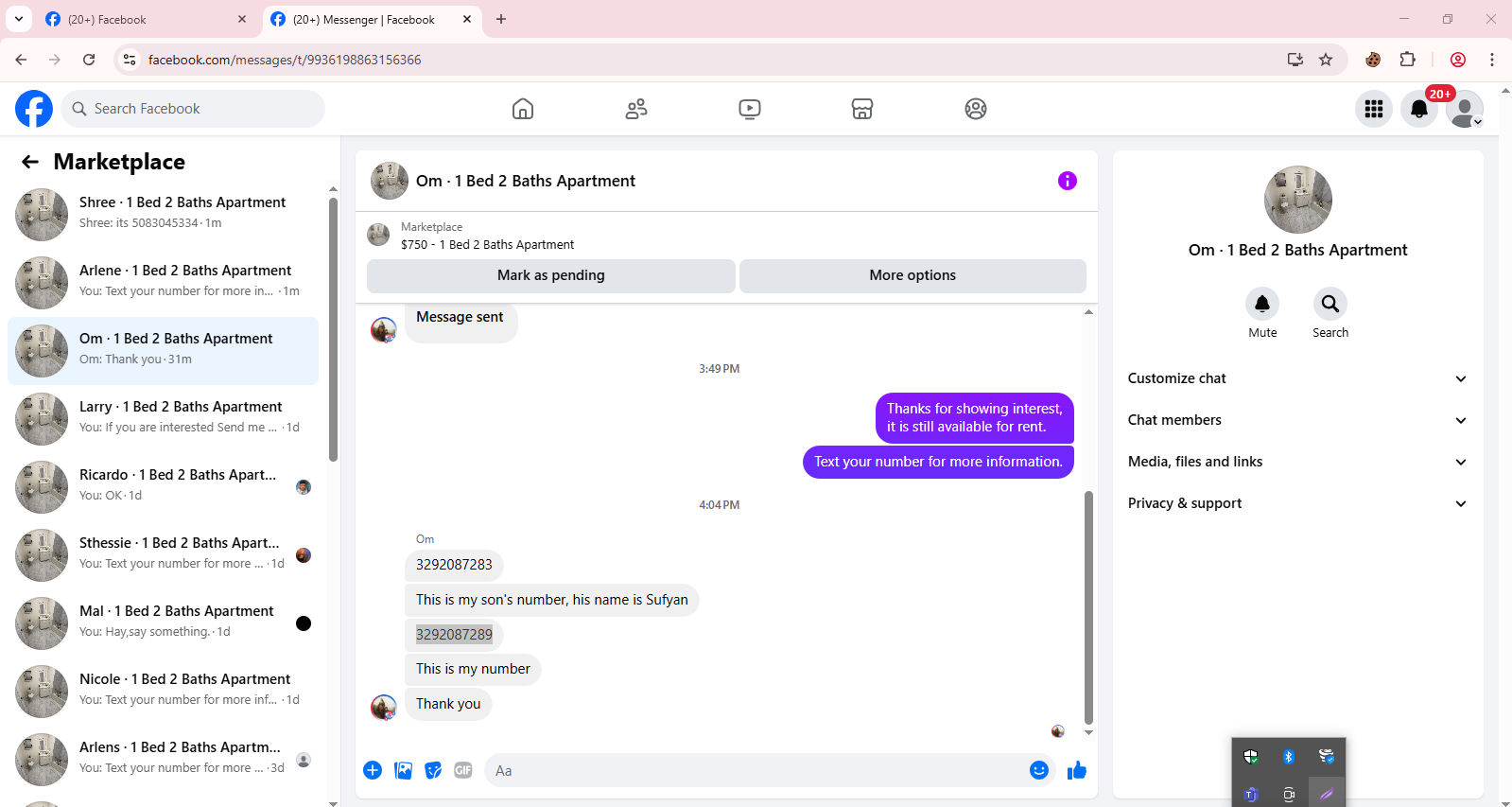Click the Search Facebook field
The width and height of the screenshot is (1512, 807).
pos(193,109)
